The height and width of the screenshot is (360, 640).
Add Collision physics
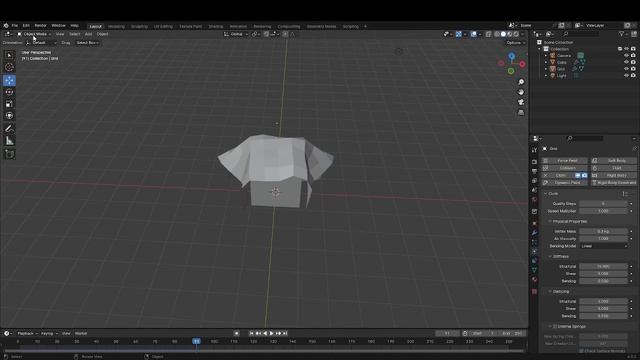[565, 168]
